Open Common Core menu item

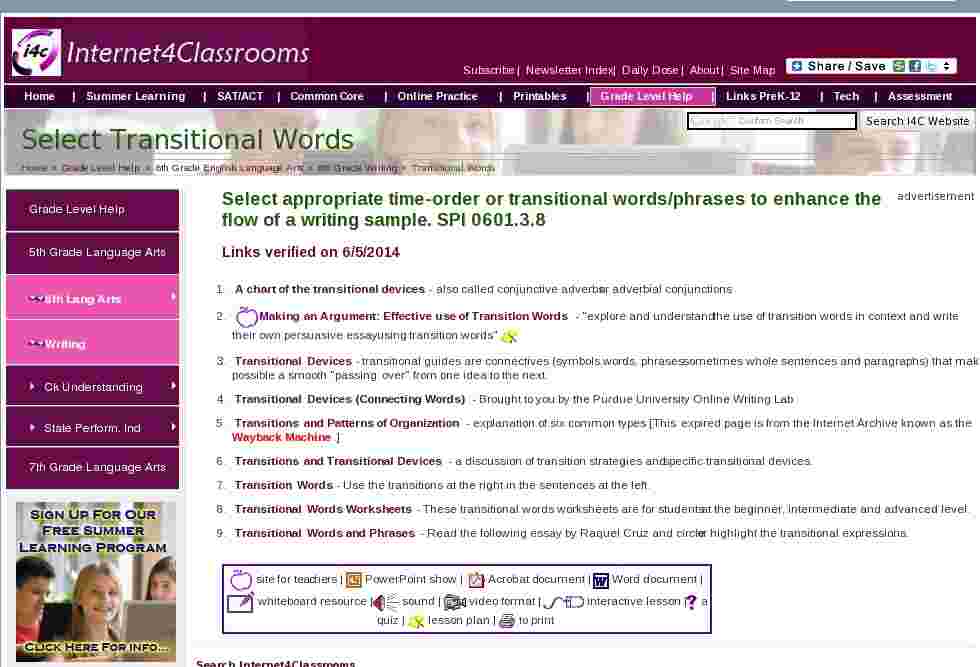tap(327, 96)
